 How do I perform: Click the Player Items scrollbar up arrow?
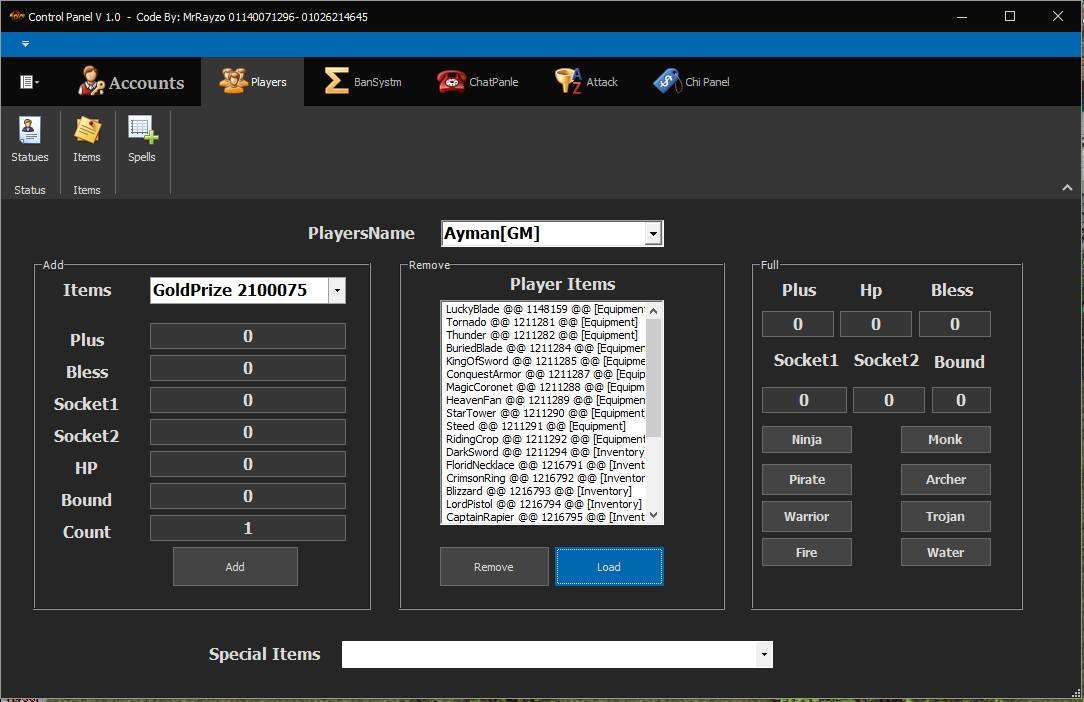coord(653,311)
